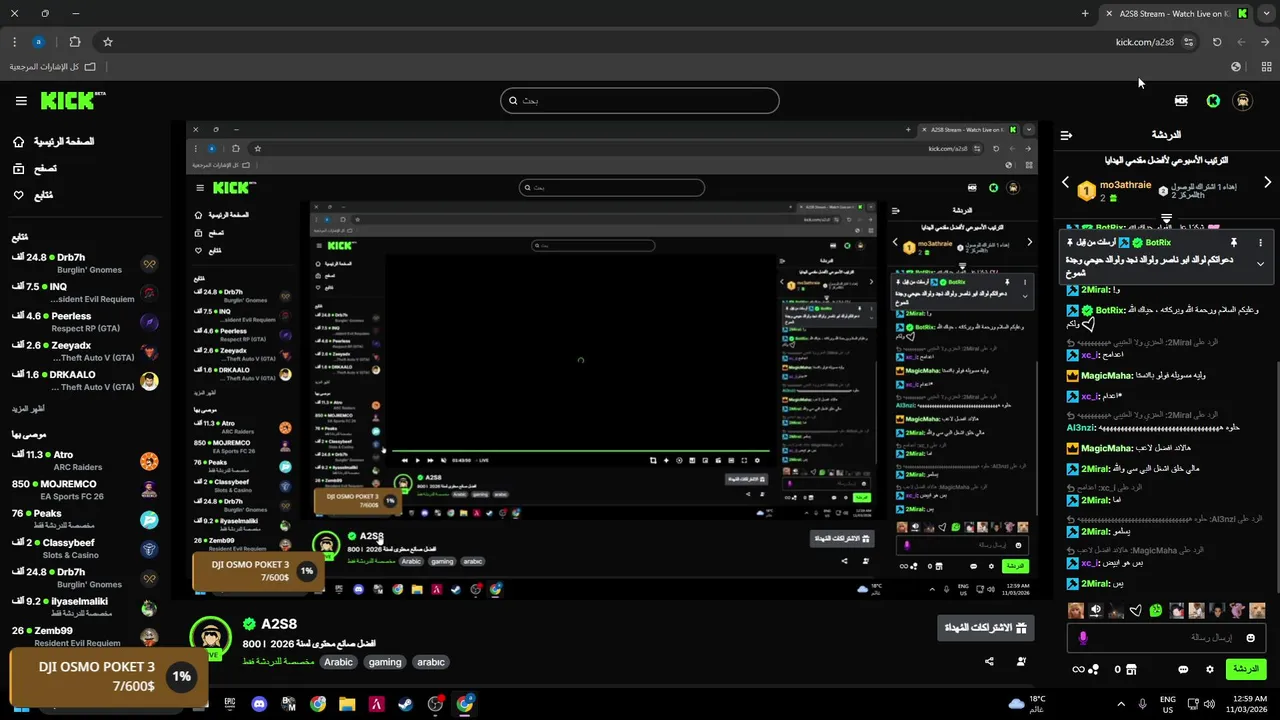The height and width of the screenshot is (720, 1280).
Task: Open the all bookmarks folder
Action: pos(52,67)
